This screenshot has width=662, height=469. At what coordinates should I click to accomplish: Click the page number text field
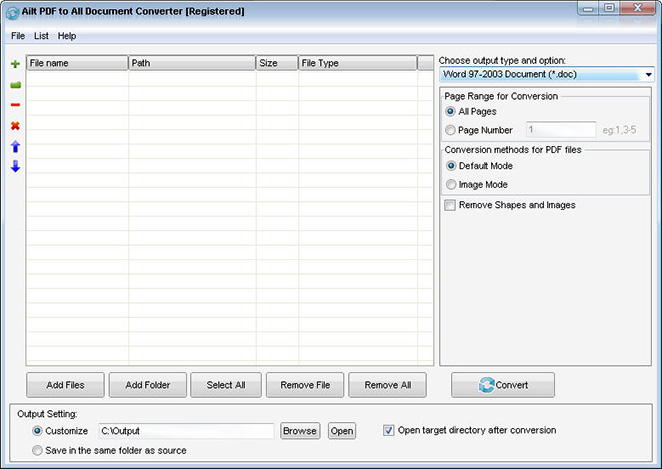click(x=561, y=130)
